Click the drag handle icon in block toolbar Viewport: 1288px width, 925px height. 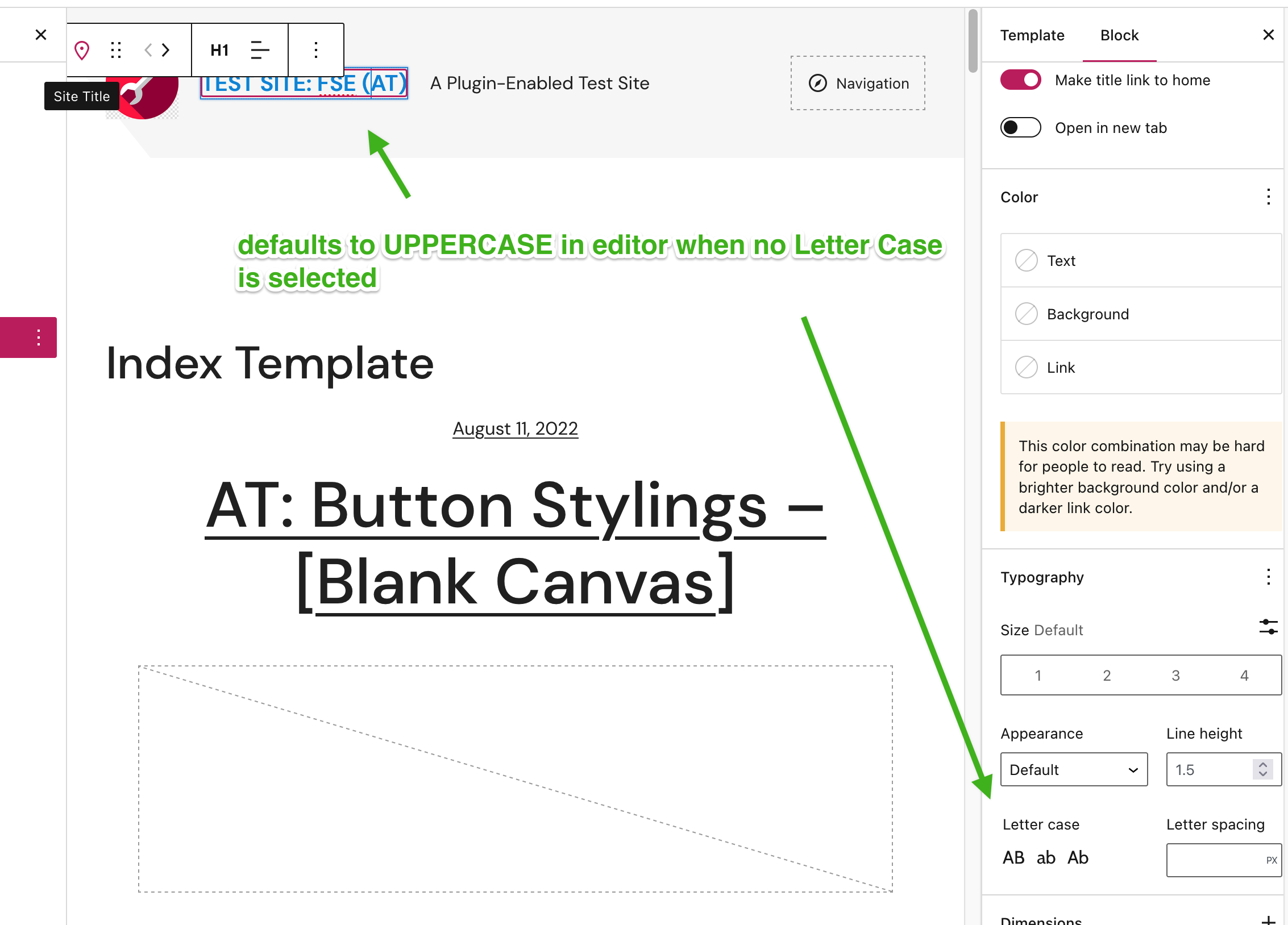click(x=116, y=50)
